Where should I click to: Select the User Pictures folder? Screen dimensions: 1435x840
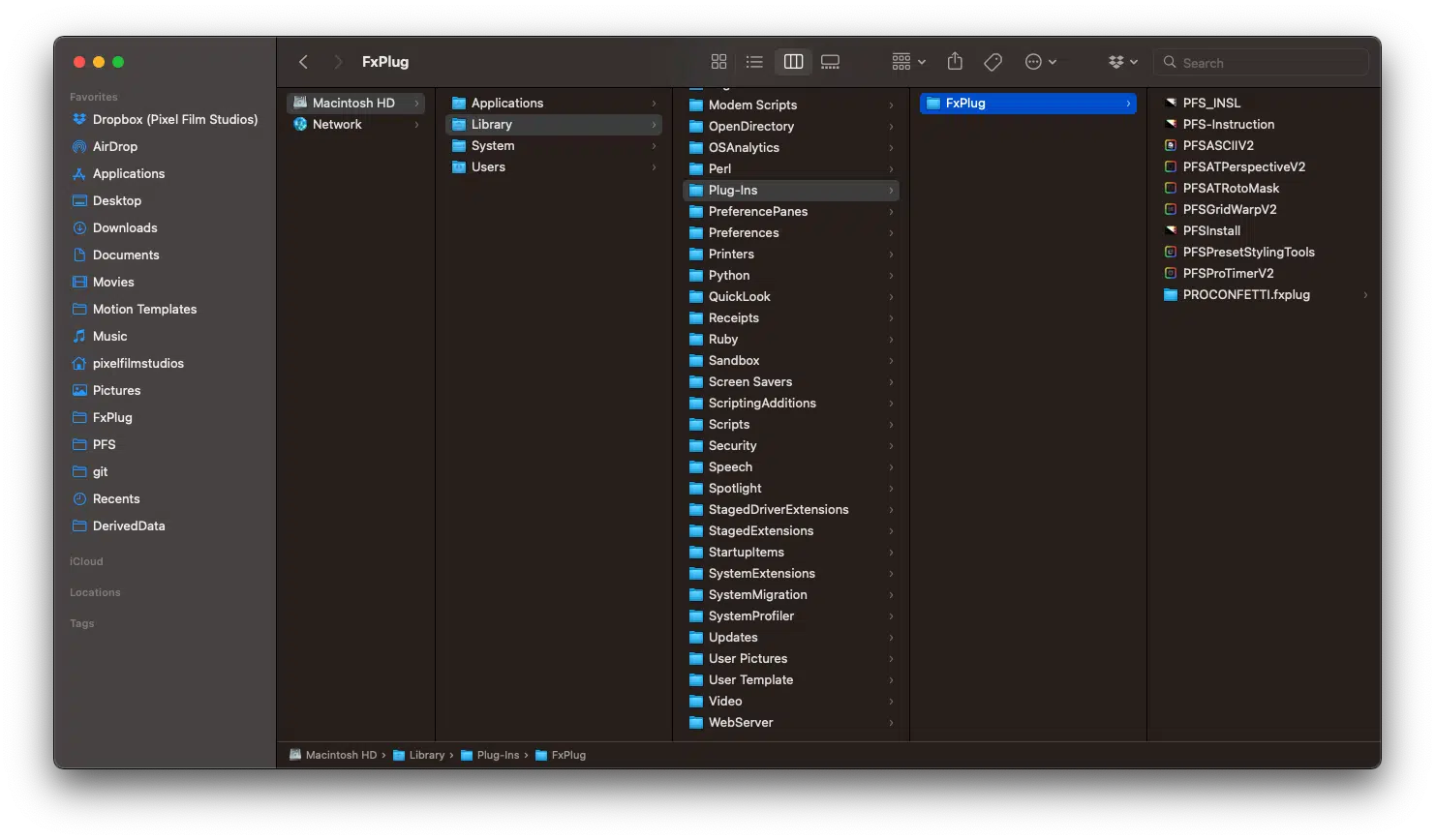click(x=791, y=658)
